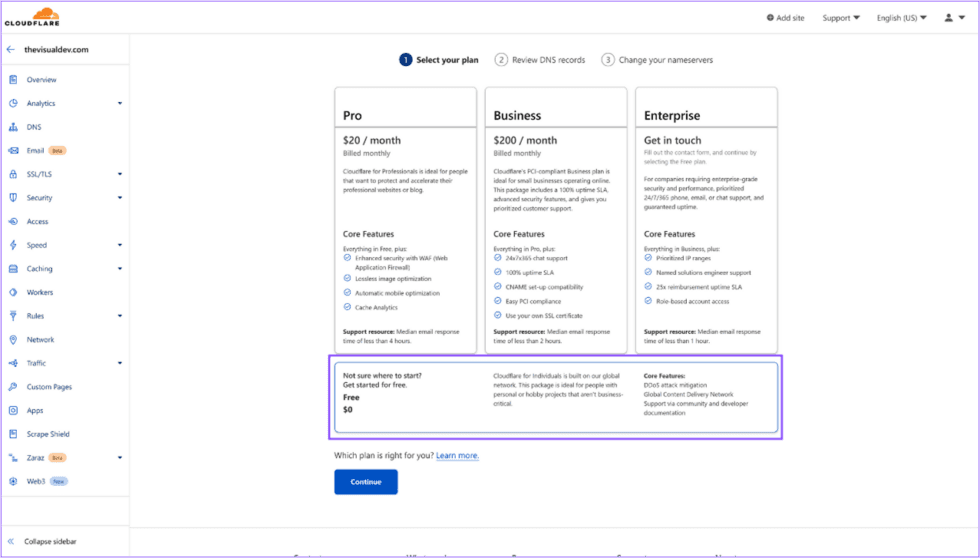Click the back arrow beside thevisualdev.com
The image size is (980, 558).
click(11, 49)
